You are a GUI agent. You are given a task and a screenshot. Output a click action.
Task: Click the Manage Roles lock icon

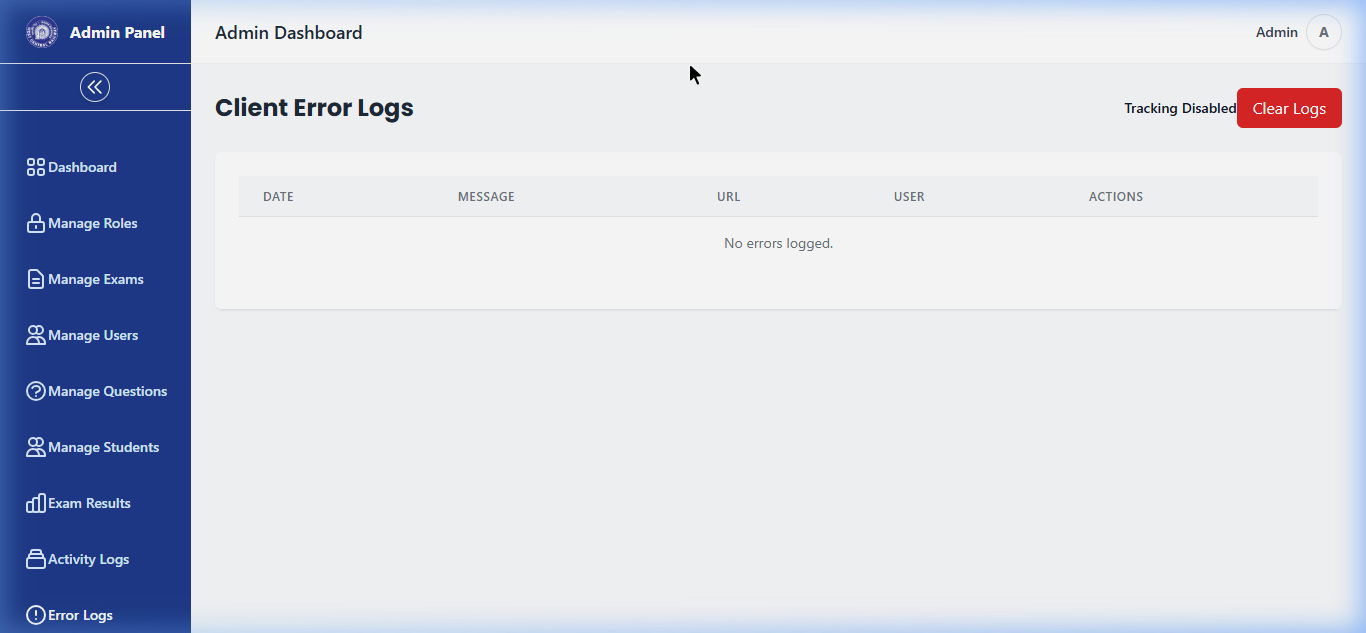(36, 223)
